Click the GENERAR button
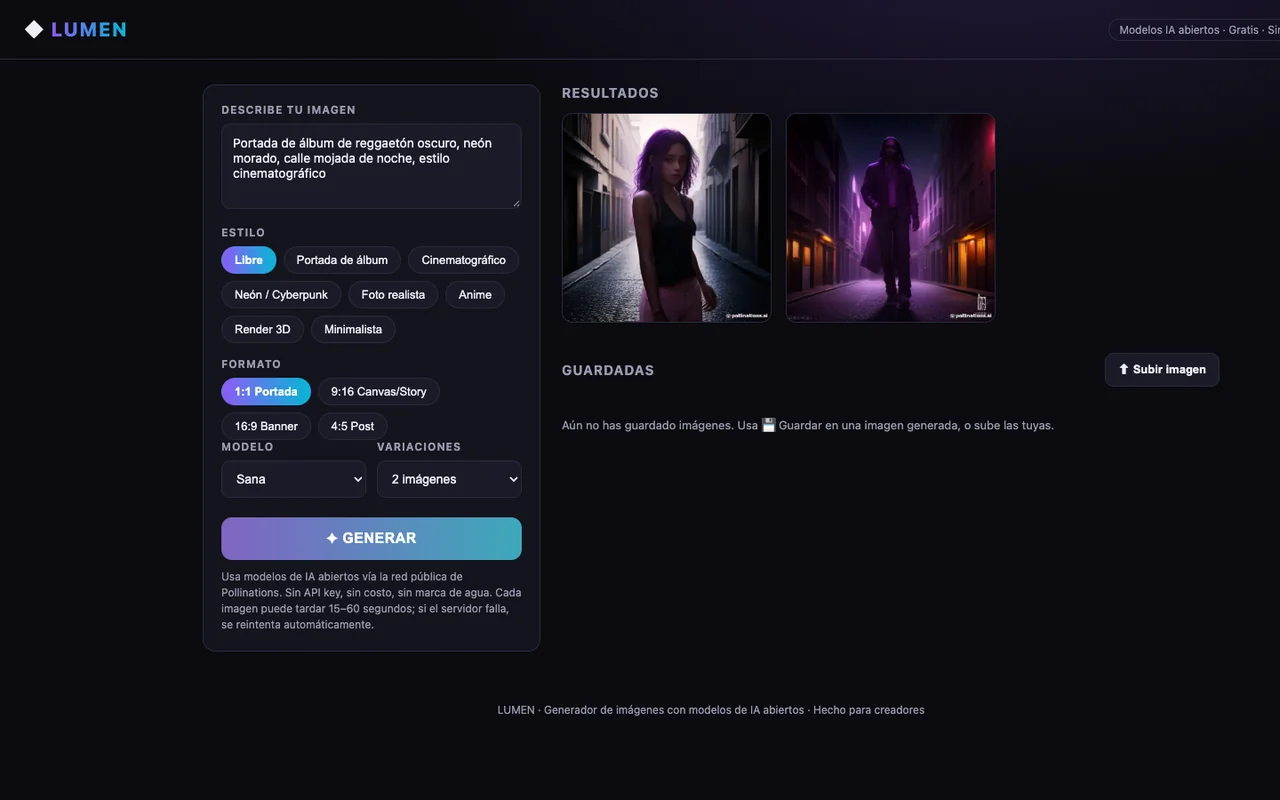The height and width of the screenshot is (800, 1280). 371,538
